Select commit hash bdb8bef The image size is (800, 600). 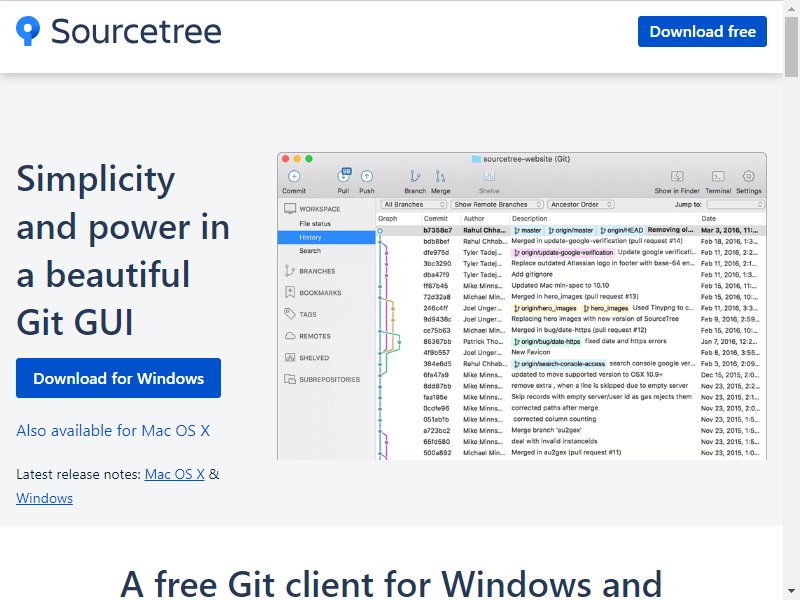pos(436,241)
